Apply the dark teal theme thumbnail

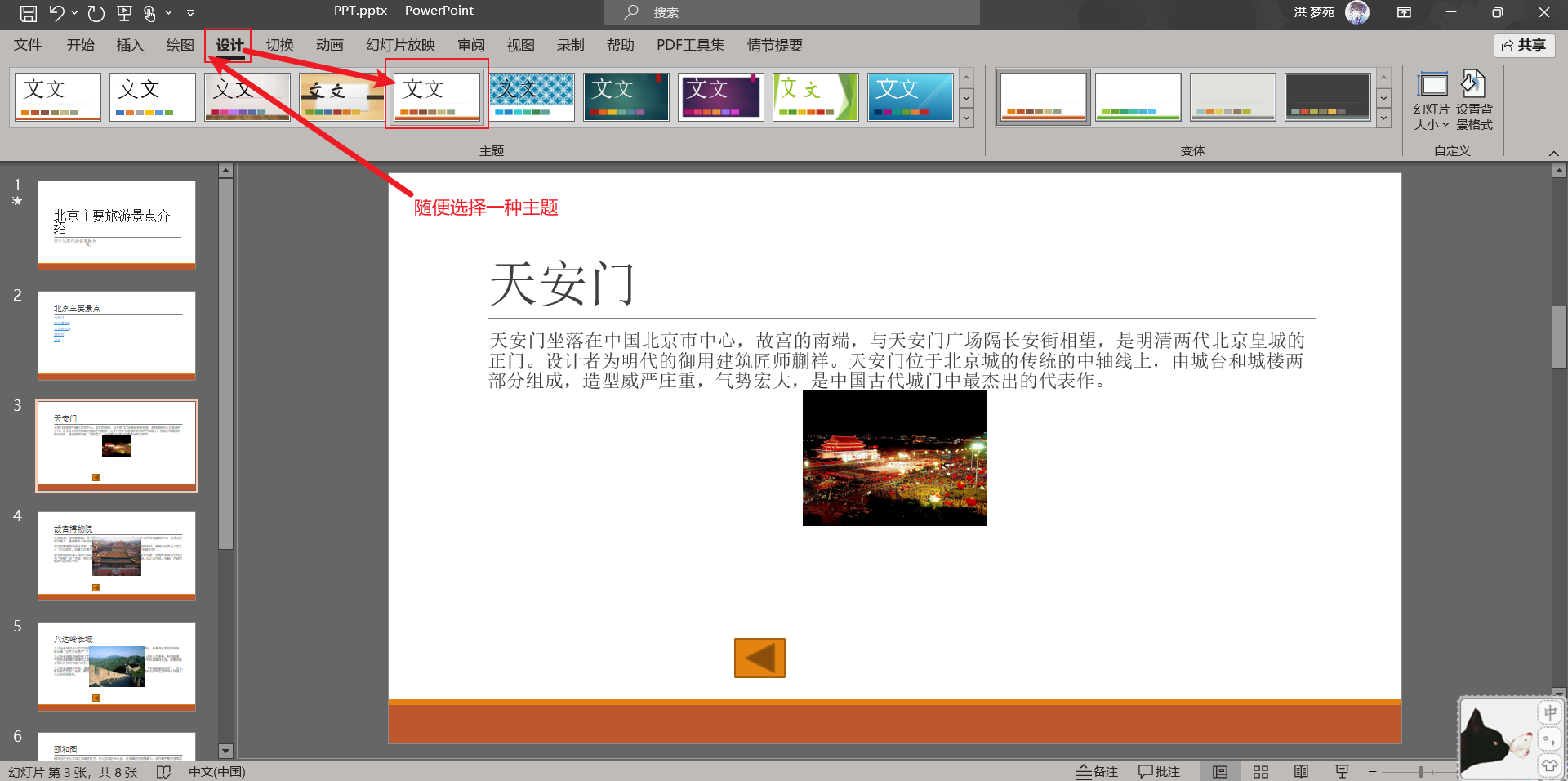tap(626, 96)
